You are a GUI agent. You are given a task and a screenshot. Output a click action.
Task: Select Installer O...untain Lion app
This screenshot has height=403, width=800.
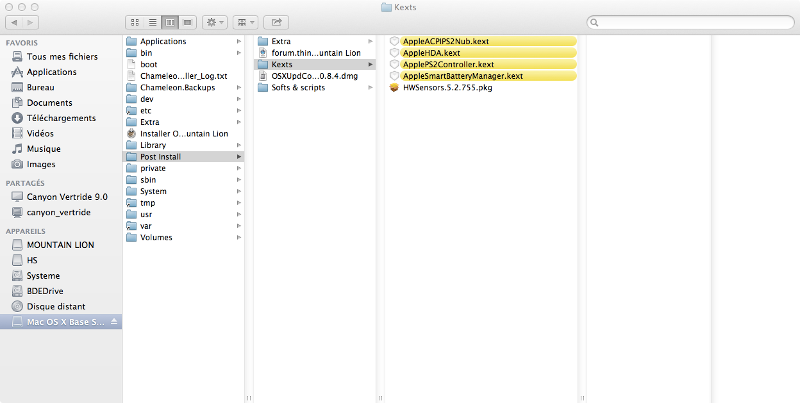tap(184, 134)
